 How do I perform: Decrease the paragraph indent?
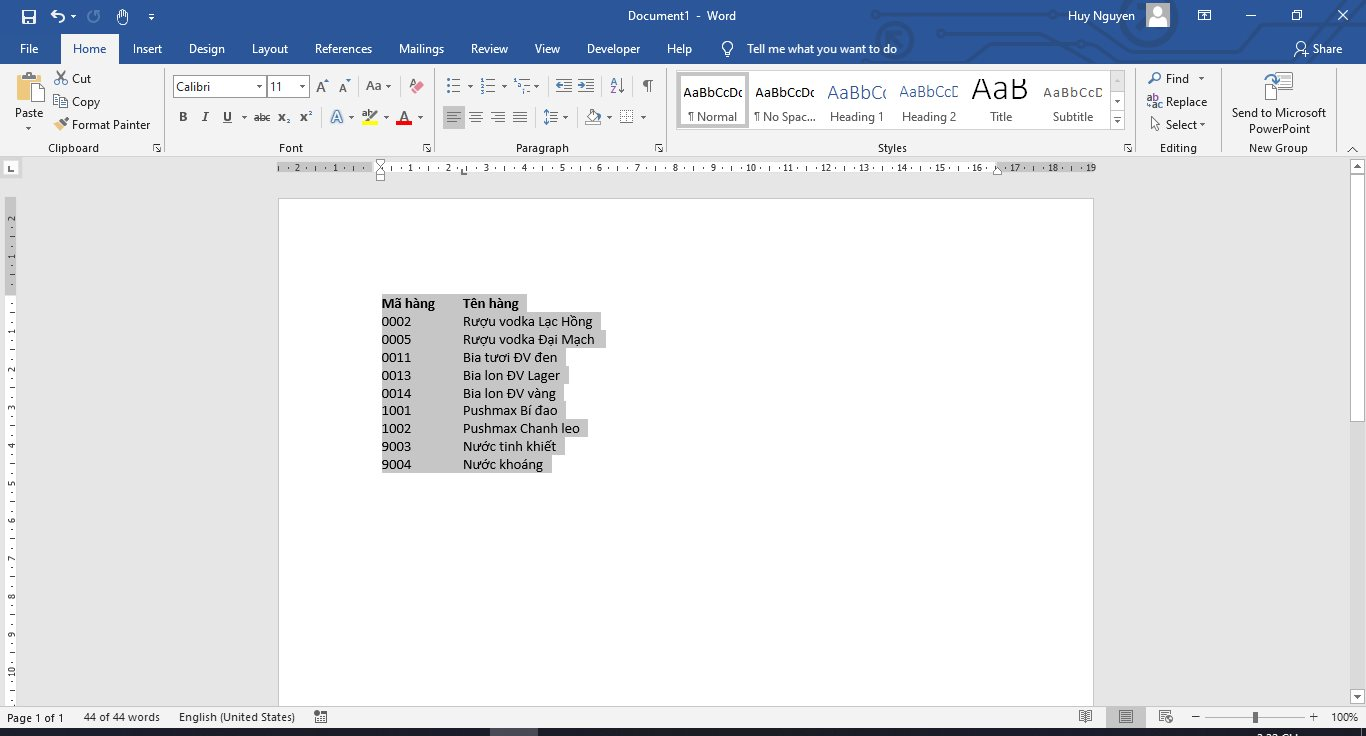point(564,86)
